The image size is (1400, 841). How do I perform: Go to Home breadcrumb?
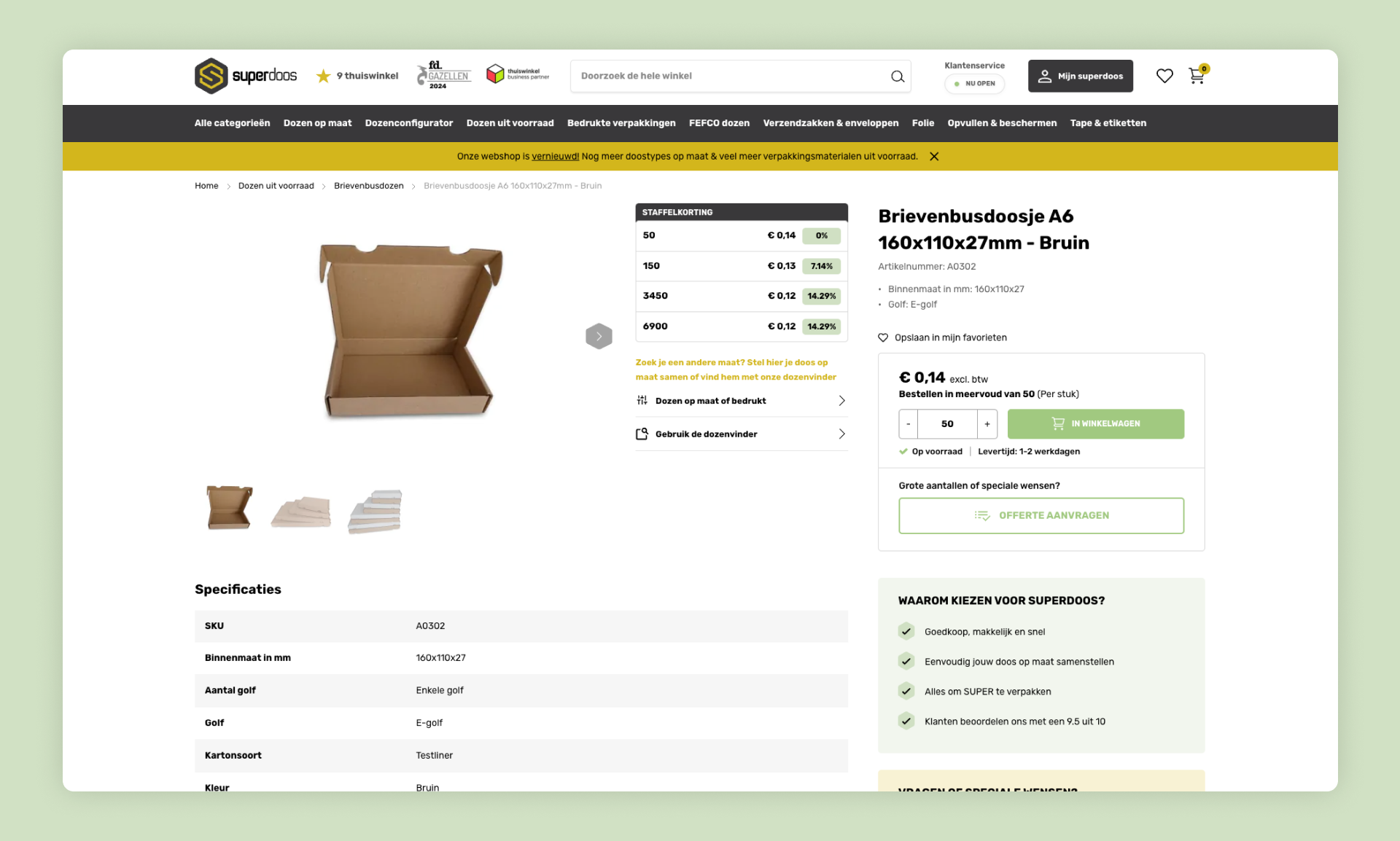tap(206, 186)
